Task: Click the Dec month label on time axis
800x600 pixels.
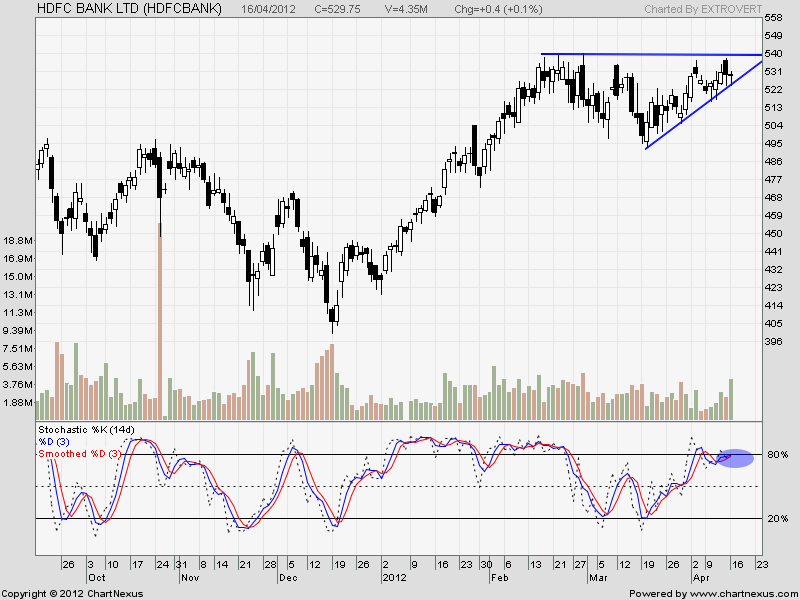Action: pos(287,578)
